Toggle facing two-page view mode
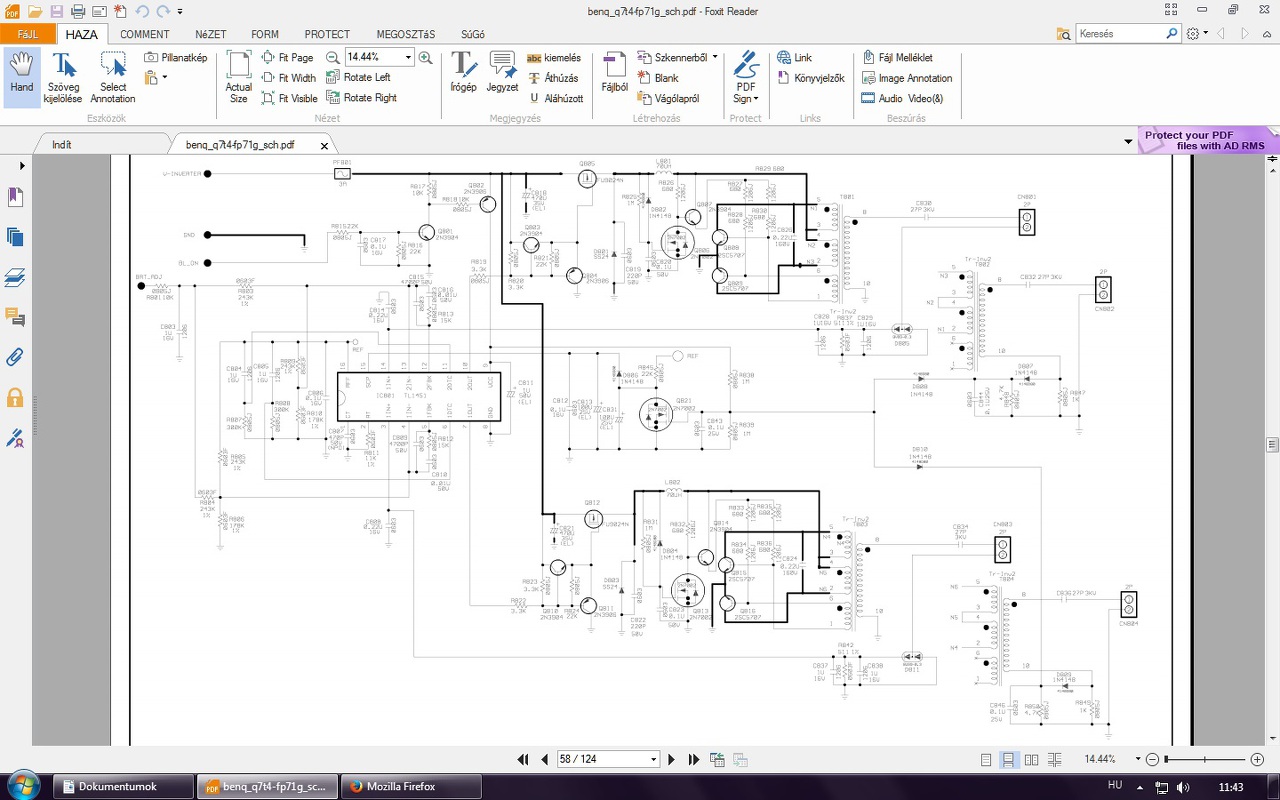This screenshot has height=800, width=1280. click(x=1031, y=760)
